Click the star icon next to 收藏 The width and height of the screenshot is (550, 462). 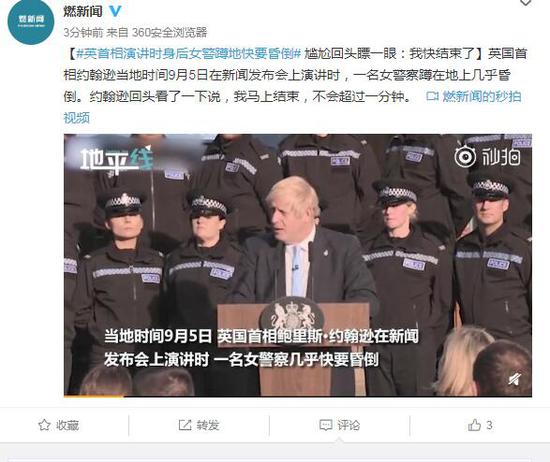pos(44,425)
